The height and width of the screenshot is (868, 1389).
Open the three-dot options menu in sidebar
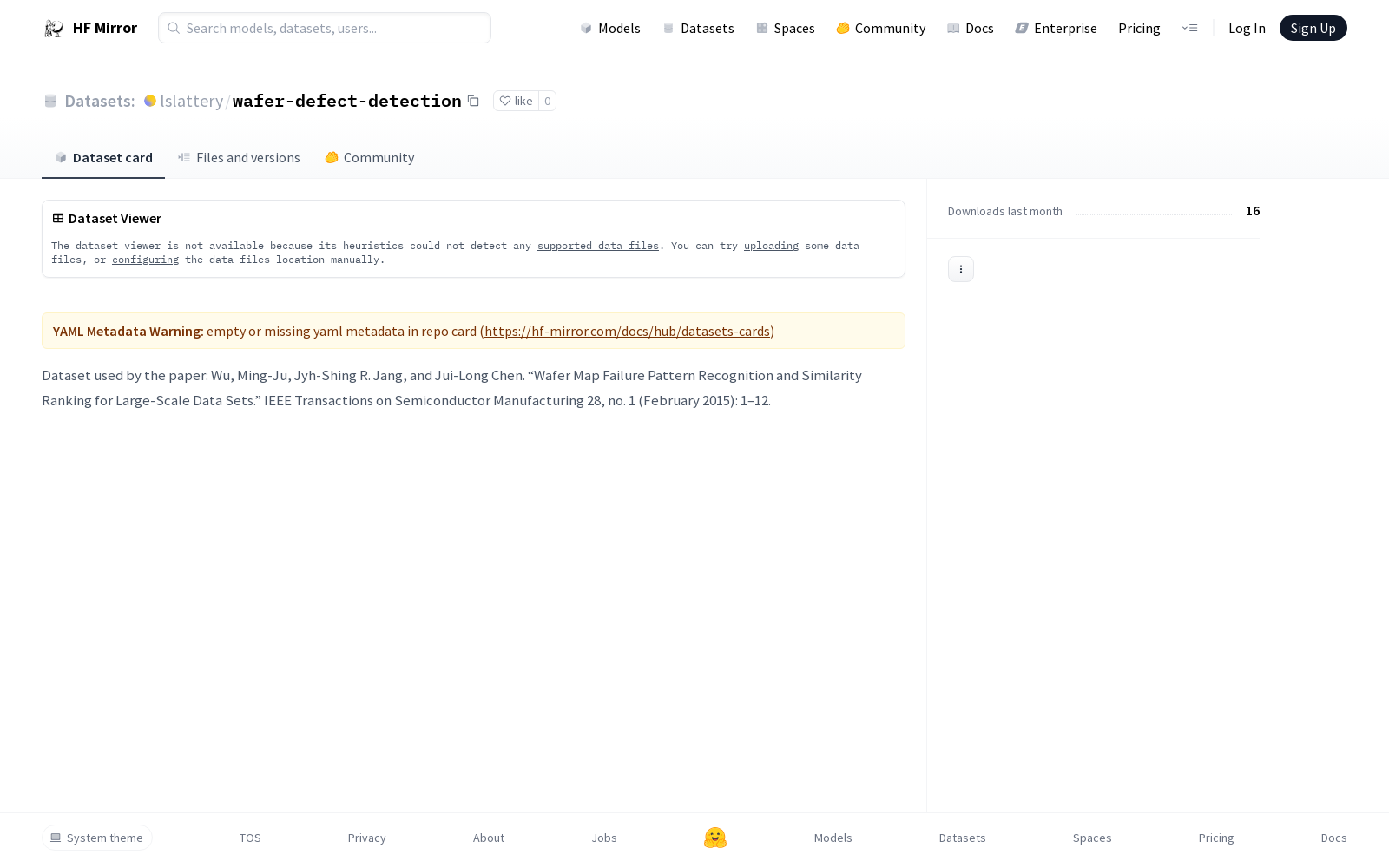961,269
